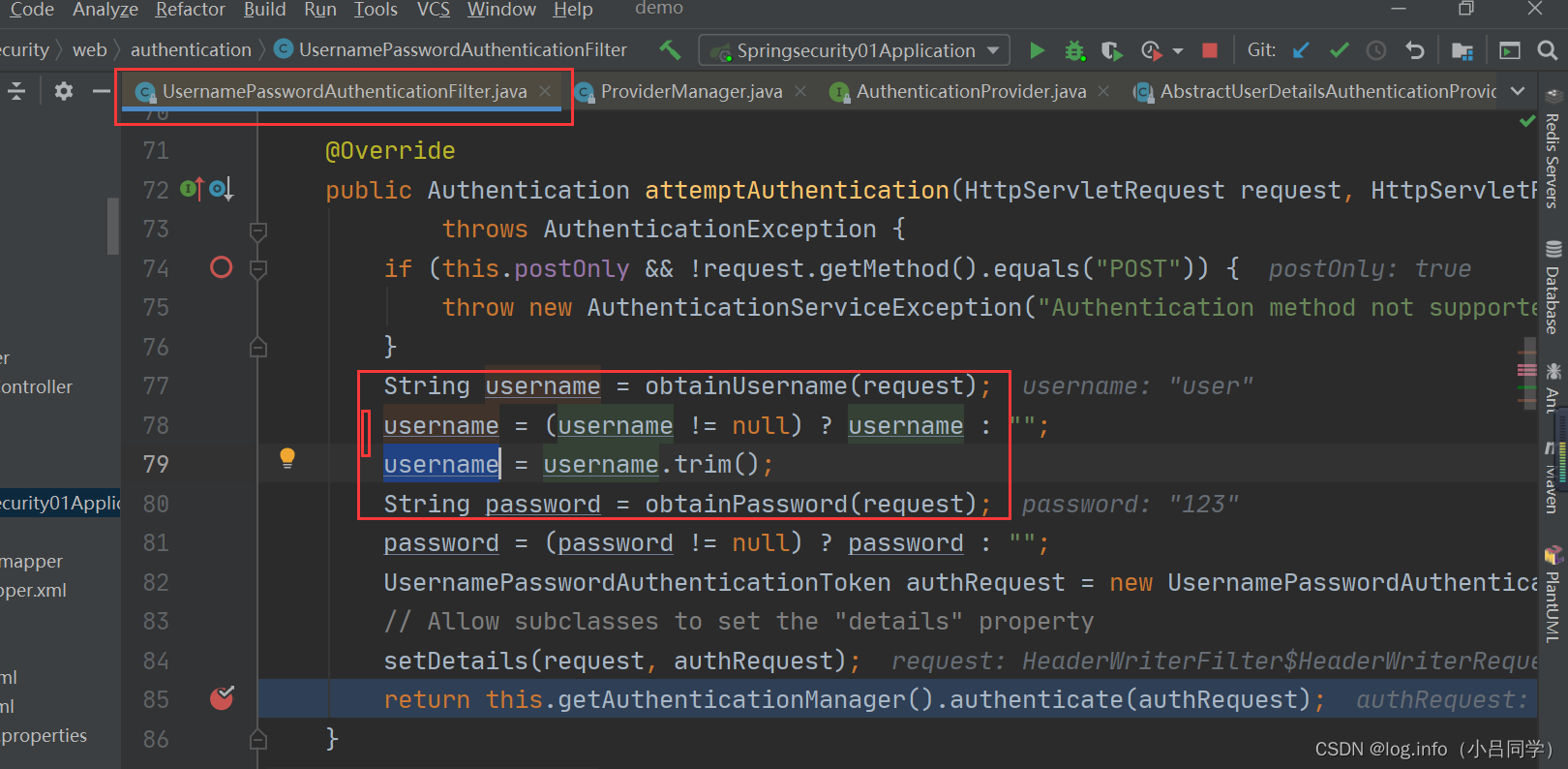Collapse all in project panel
1568x769 pixels.
coord(16,91)
